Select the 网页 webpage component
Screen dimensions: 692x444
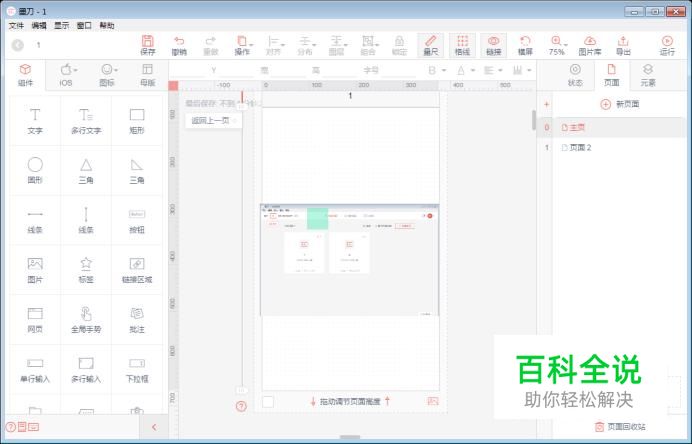(x=35, y=320)
